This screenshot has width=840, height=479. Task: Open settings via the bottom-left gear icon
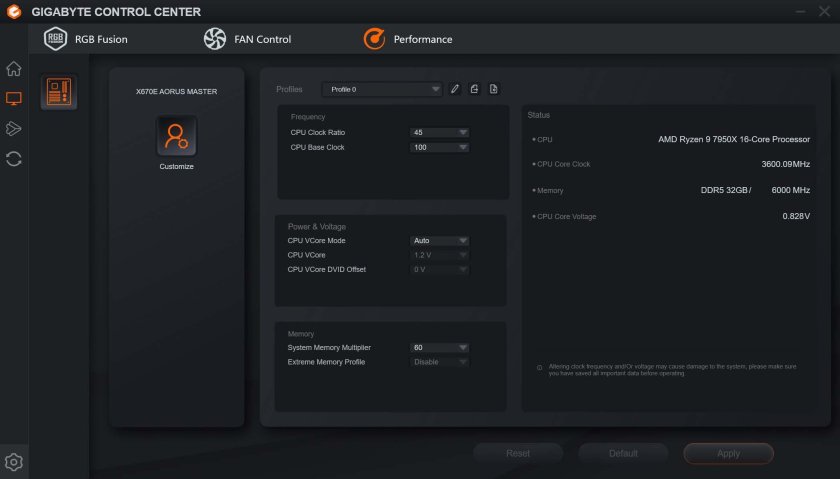click(14, 461)
